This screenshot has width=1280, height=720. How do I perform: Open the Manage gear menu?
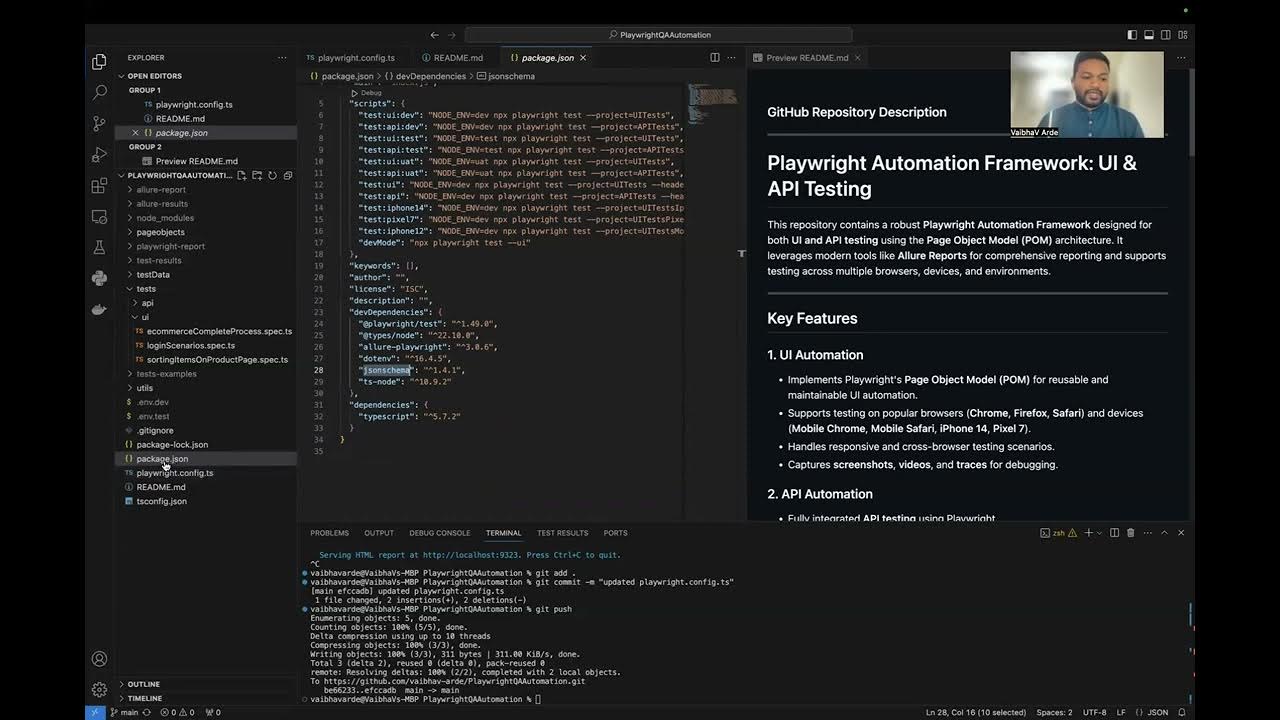click(x=99, y=690)
